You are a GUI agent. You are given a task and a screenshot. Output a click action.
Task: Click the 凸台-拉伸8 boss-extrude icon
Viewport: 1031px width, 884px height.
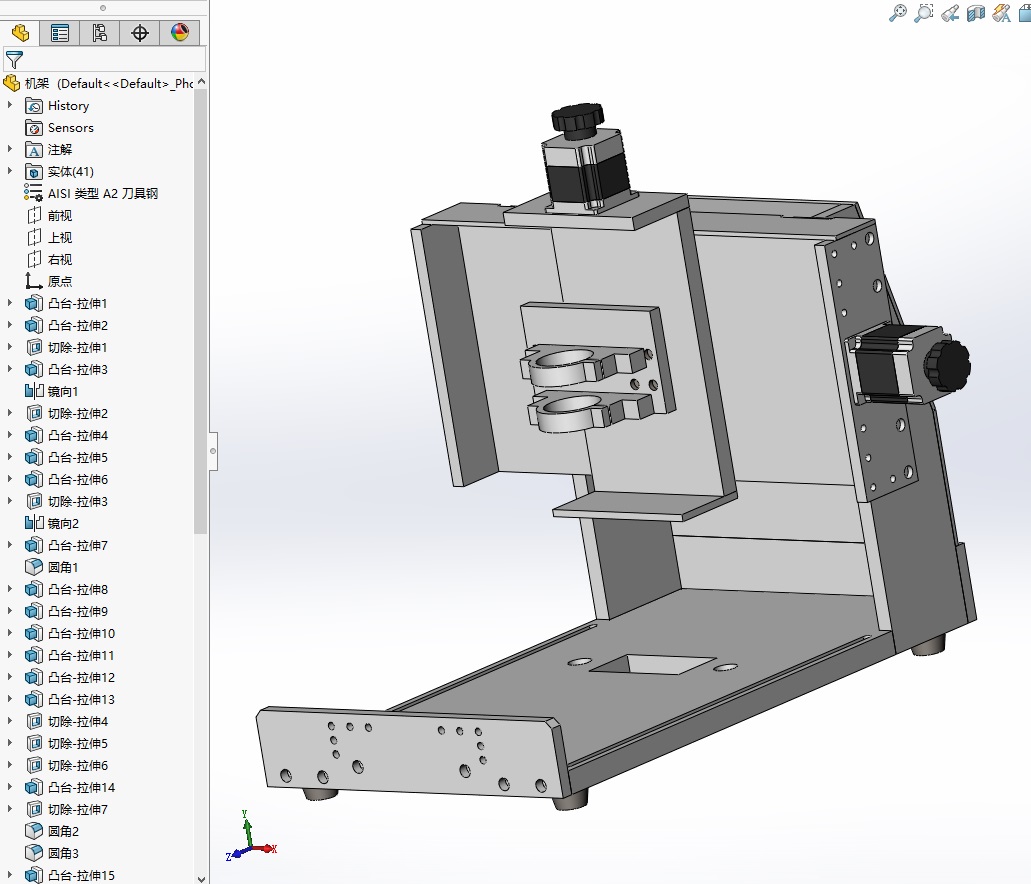(x=34, y=589)
